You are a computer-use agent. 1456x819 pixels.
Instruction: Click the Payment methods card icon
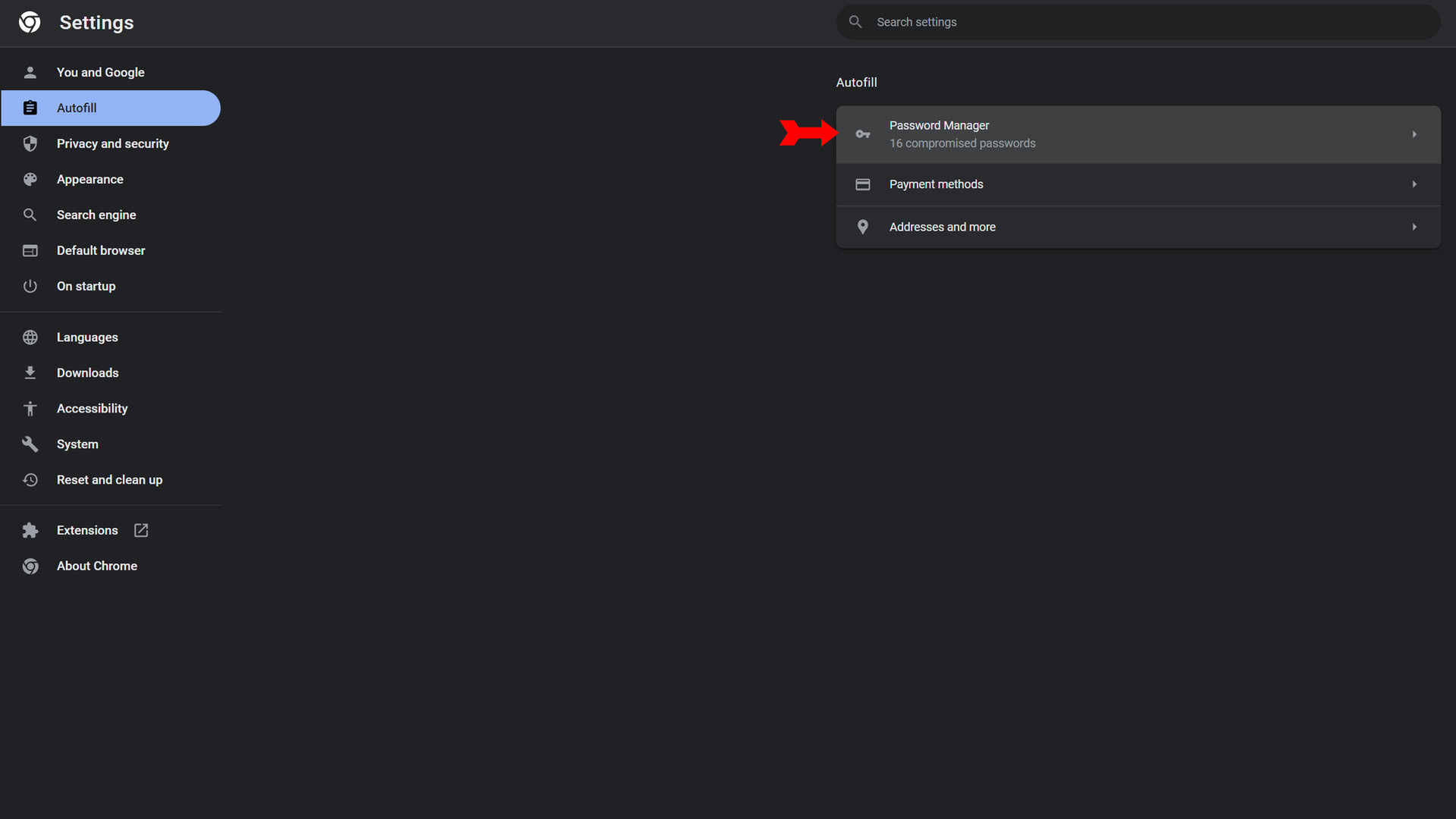tap(862, 184)
